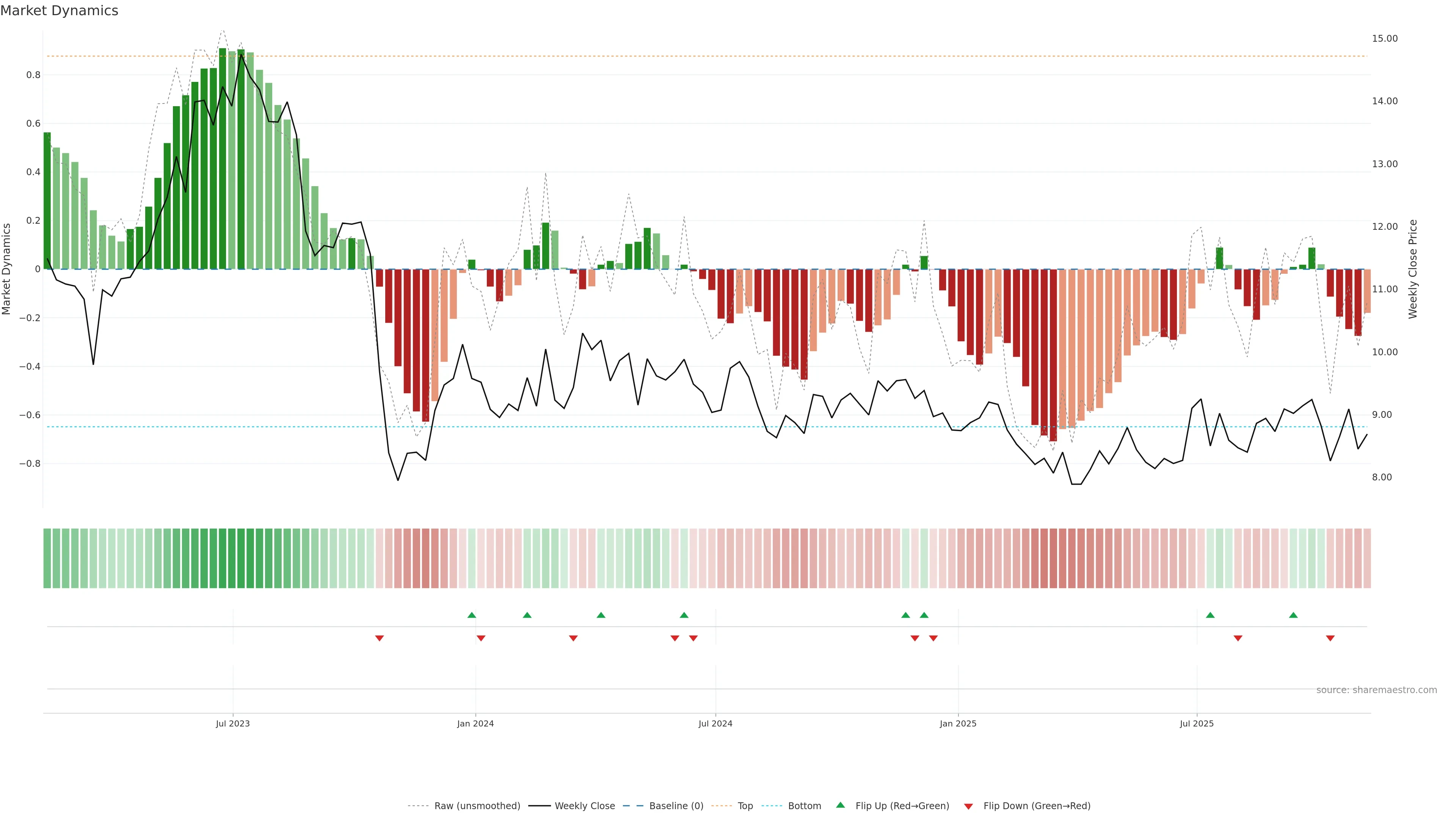Click the first red flip-down triangle marker

coord(379,638)
